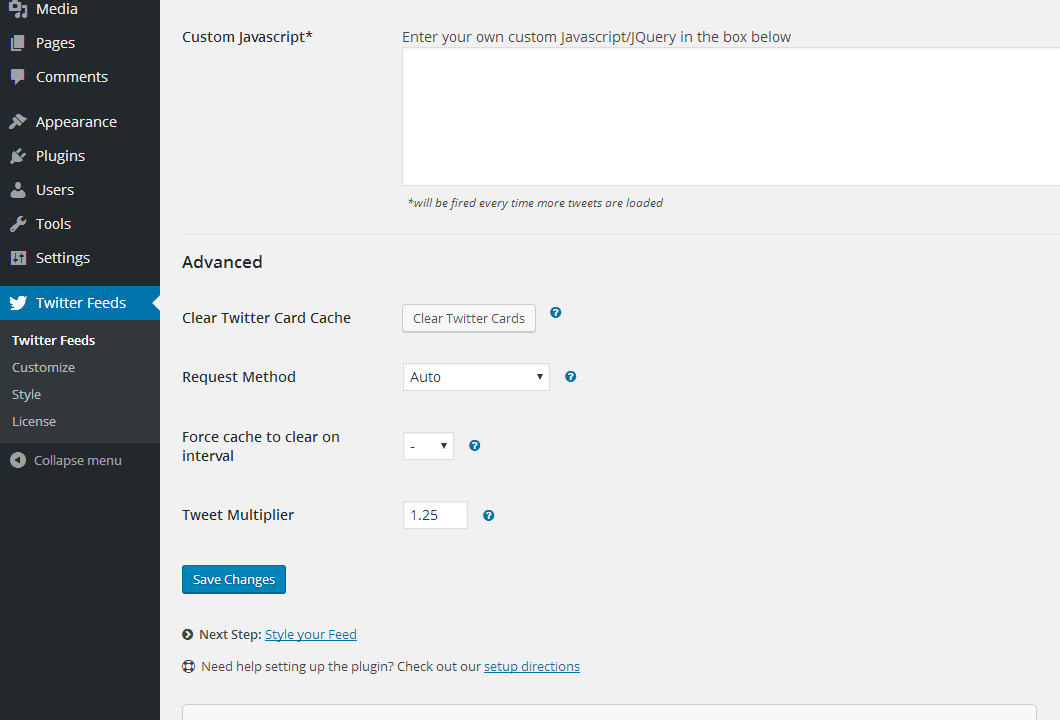Click the Tools wrench icon
The image size is (1060, 720).
[18, 224]
